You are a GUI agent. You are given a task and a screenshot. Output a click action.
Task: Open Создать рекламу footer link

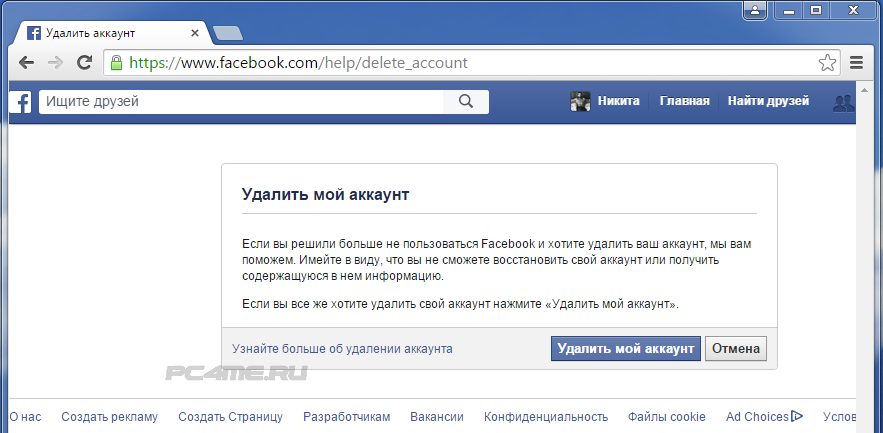(109, 417)
